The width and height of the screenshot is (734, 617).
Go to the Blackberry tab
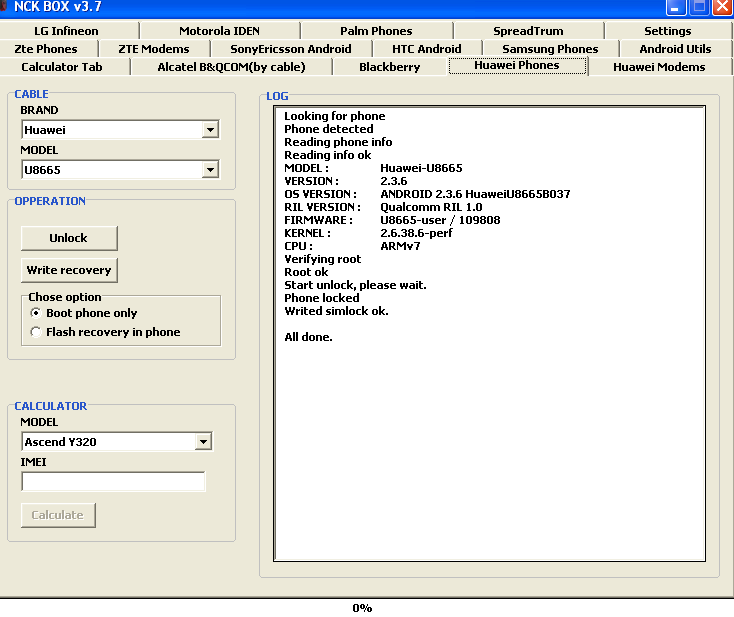click(x=390, y=67)
